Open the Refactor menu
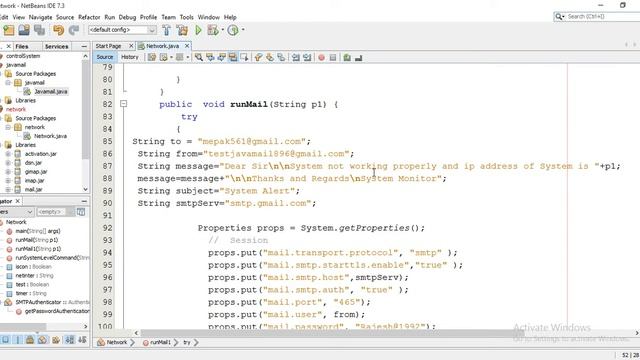This screenshot has height=360, width=640. 89,17
